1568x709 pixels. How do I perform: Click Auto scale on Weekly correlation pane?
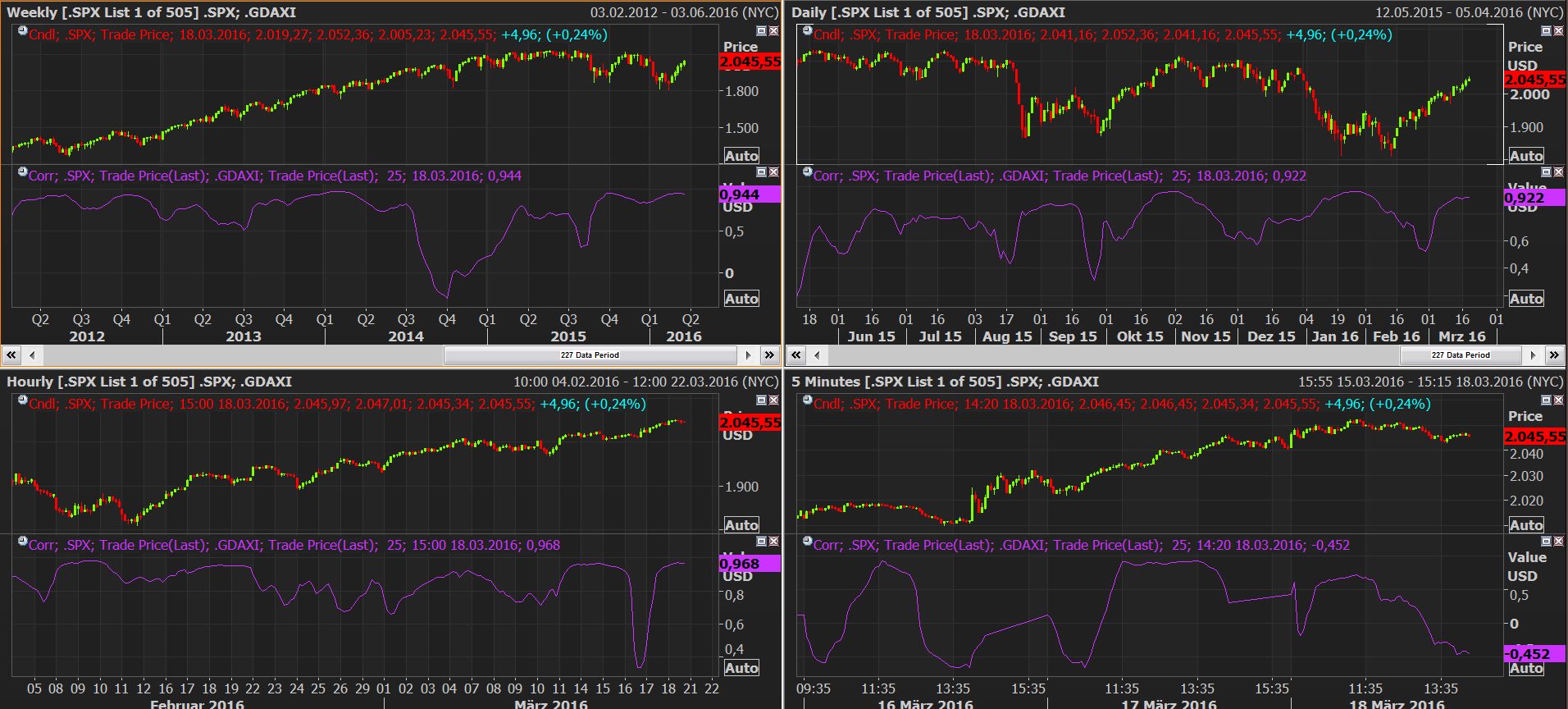pyautogui.click(x=741, y=299)
